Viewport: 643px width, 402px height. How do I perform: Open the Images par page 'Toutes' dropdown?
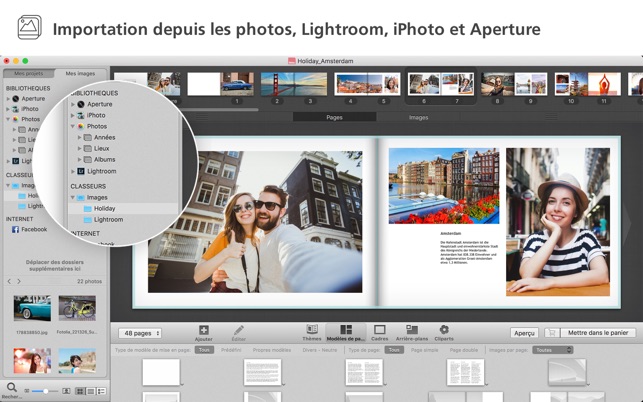(552, 350)
